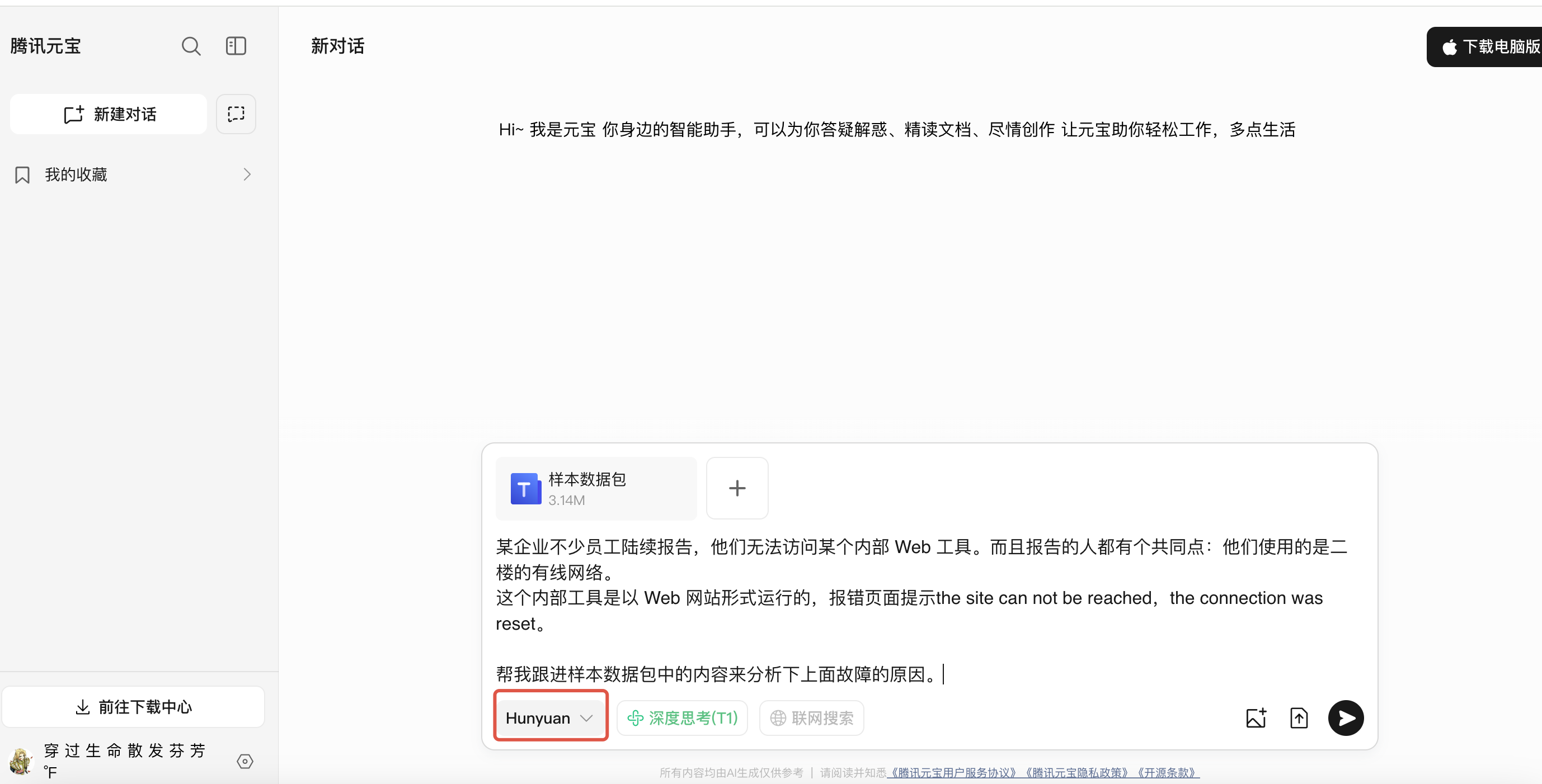Open 腾讯元宝隐私政策 link
1542x784 pixels.
click(1076, 773)
